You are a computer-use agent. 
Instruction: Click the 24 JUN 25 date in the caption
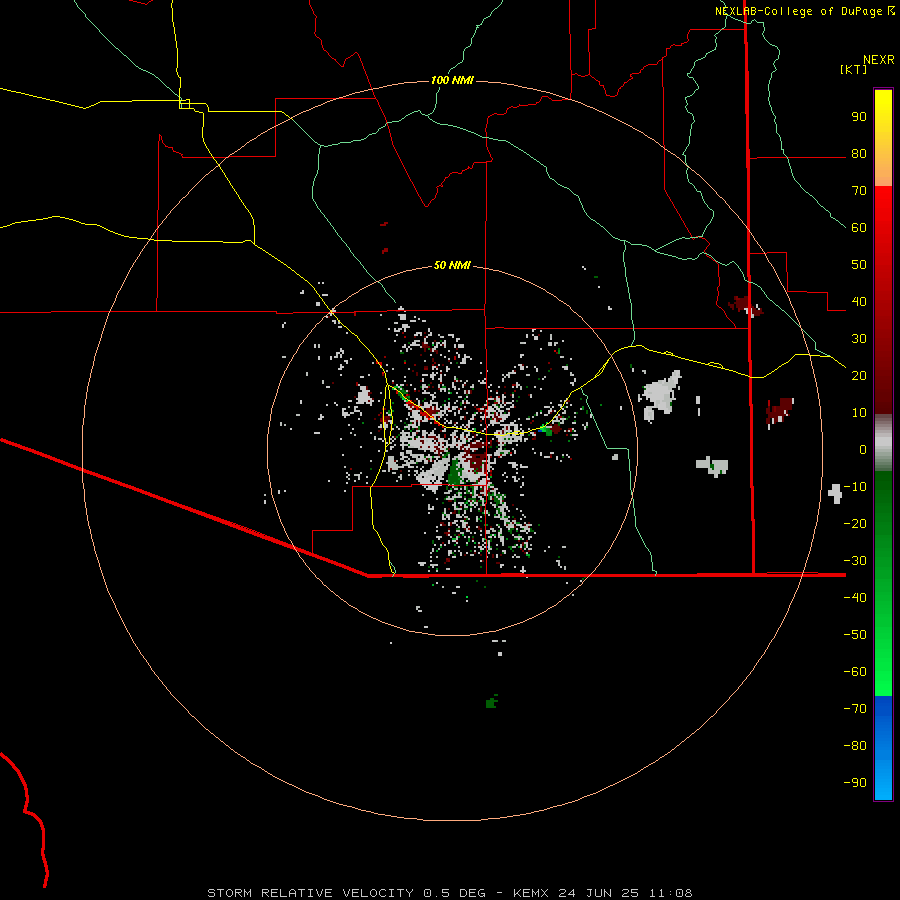tap(597, 893)
